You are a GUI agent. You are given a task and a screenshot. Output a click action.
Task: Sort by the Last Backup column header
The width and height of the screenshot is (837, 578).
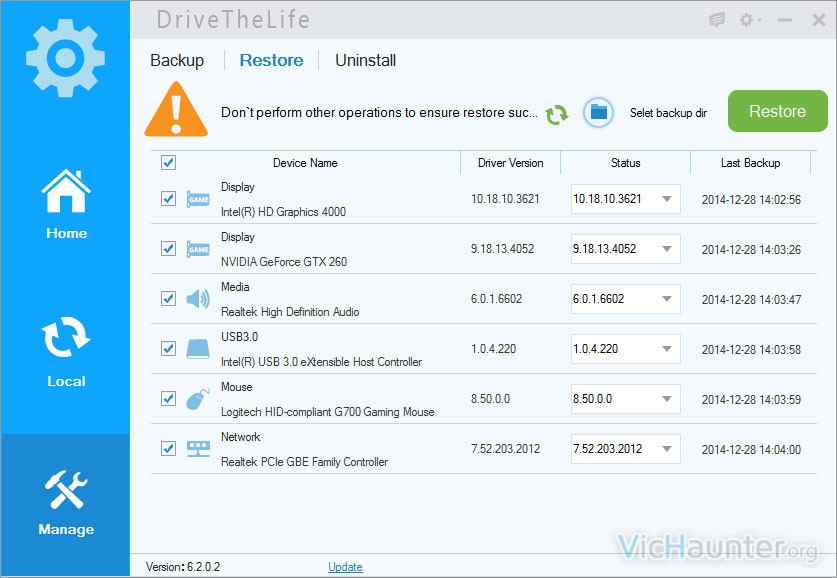tap(751, 163)
